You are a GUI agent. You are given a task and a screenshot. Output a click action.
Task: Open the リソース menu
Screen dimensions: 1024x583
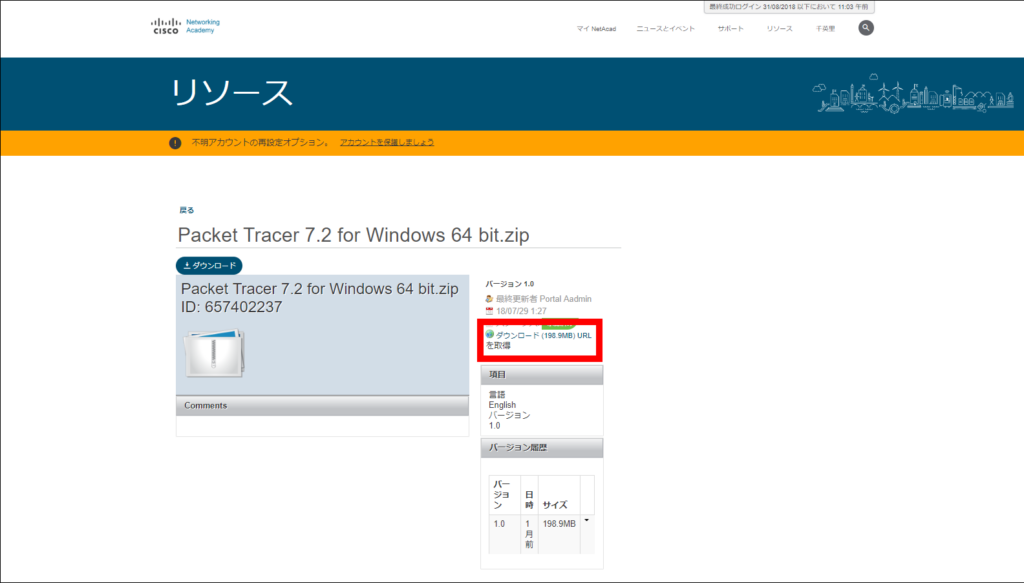coord(779,29)
